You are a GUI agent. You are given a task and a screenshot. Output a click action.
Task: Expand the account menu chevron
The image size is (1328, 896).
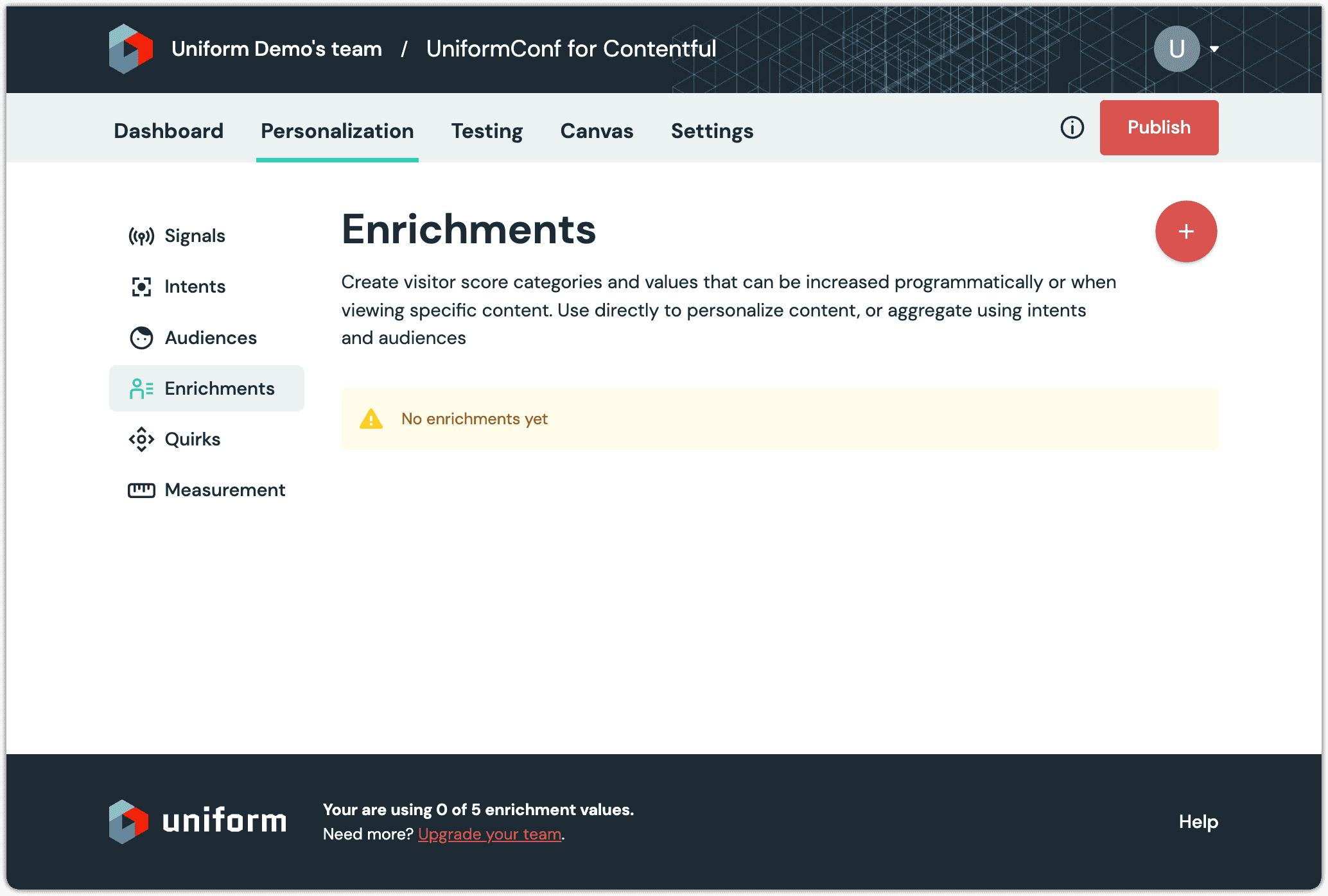(x=1216, y=48)
